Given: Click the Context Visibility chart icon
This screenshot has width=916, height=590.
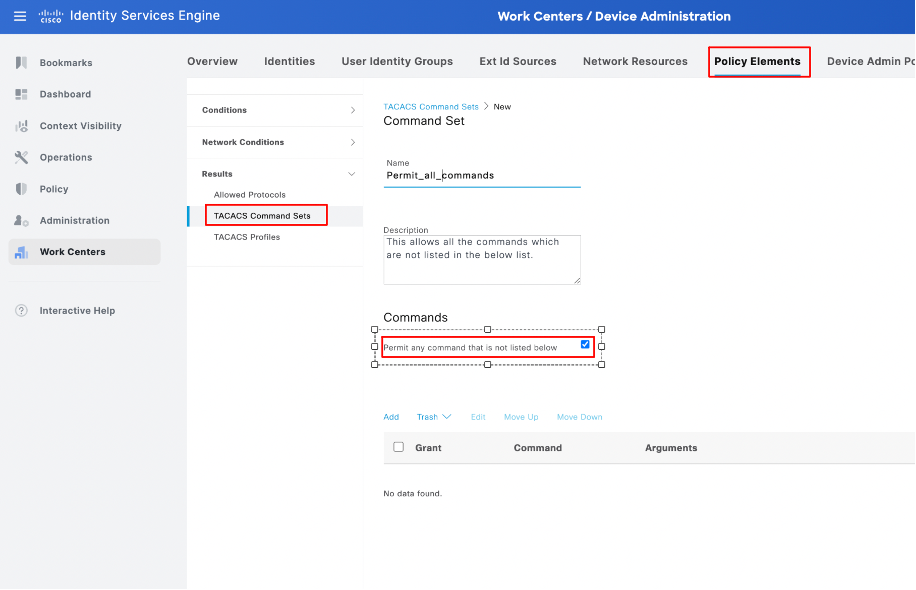Looking at the screenshot, I should (x=22, y=126).
